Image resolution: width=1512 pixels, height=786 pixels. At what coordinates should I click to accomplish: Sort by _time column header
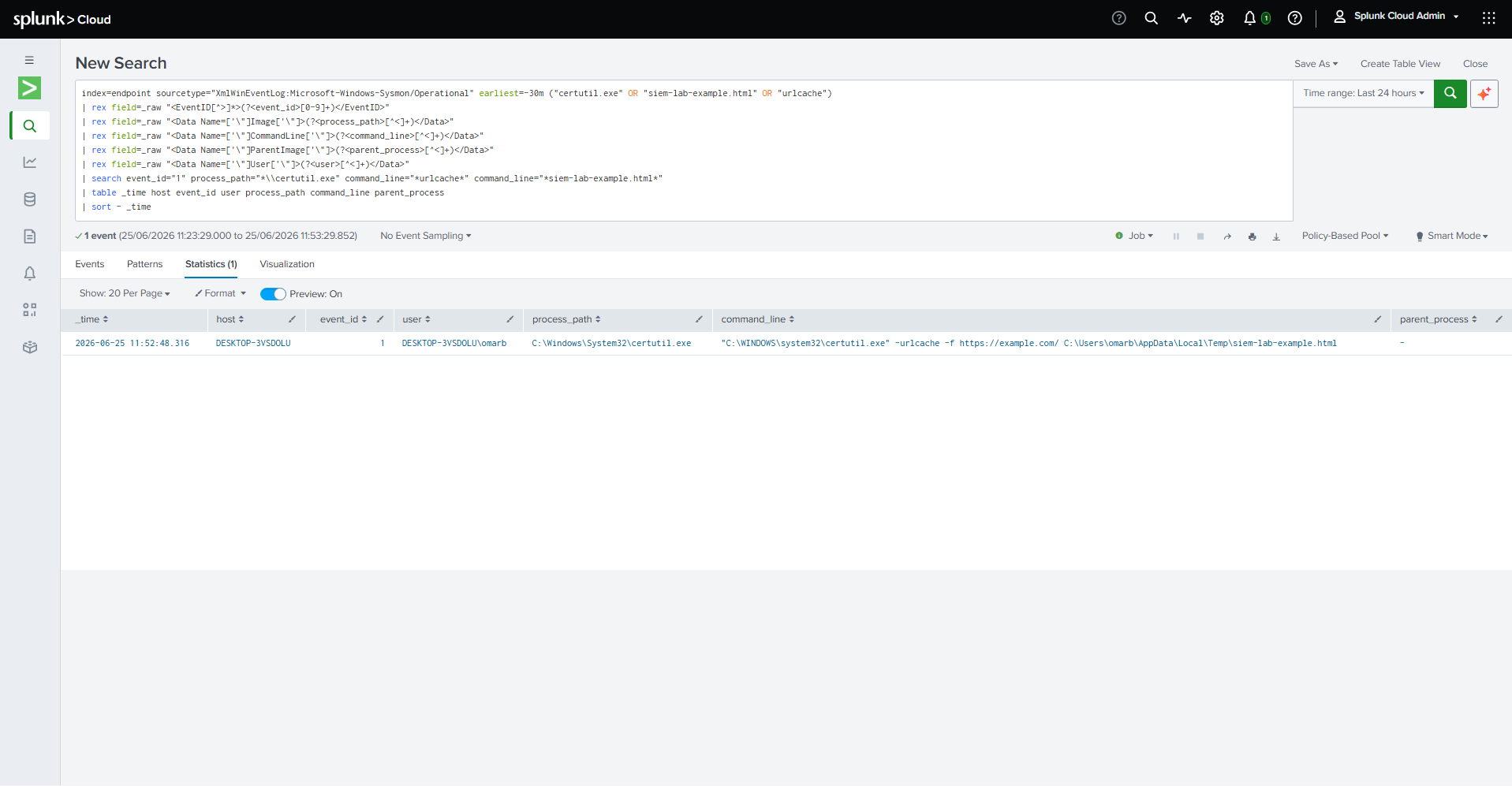coord(92,319)
